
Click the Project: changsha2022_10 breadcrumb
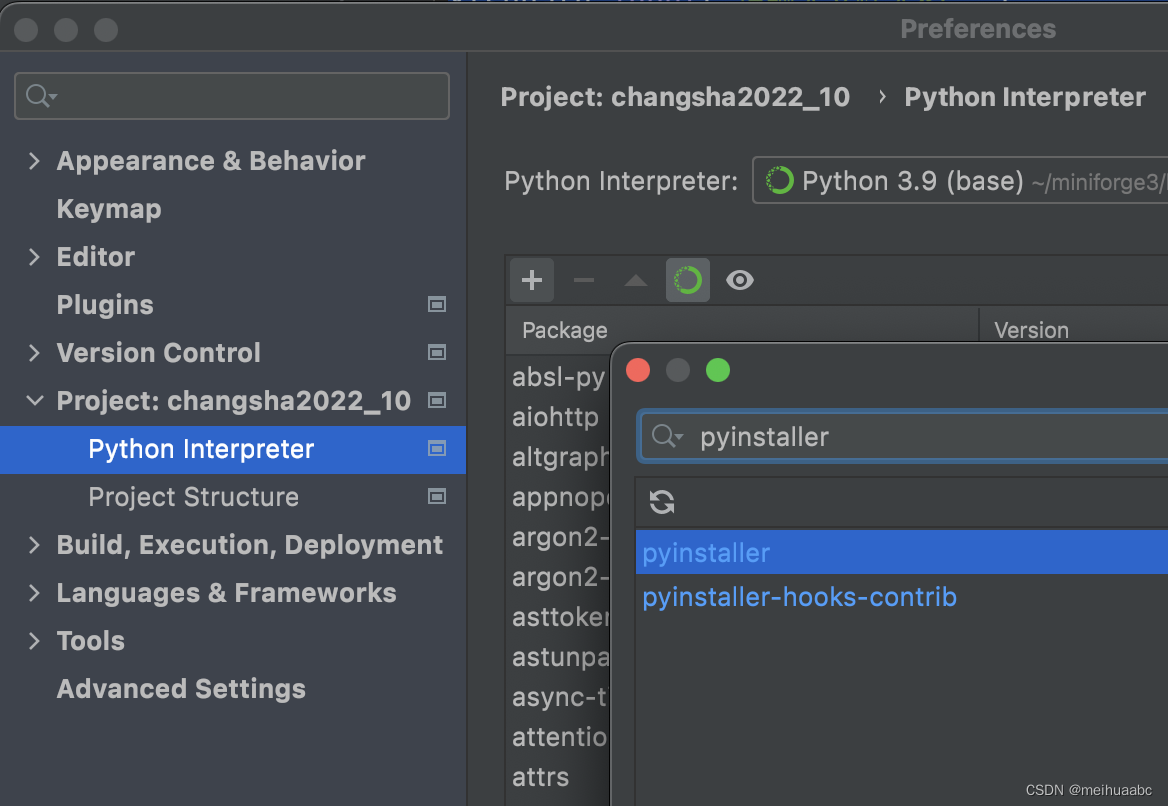[675, 97]
